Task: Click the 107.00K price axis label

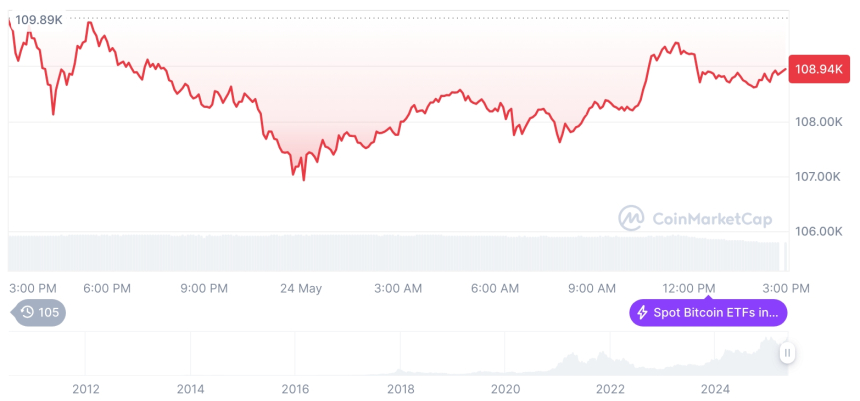Action: [818, 176]
